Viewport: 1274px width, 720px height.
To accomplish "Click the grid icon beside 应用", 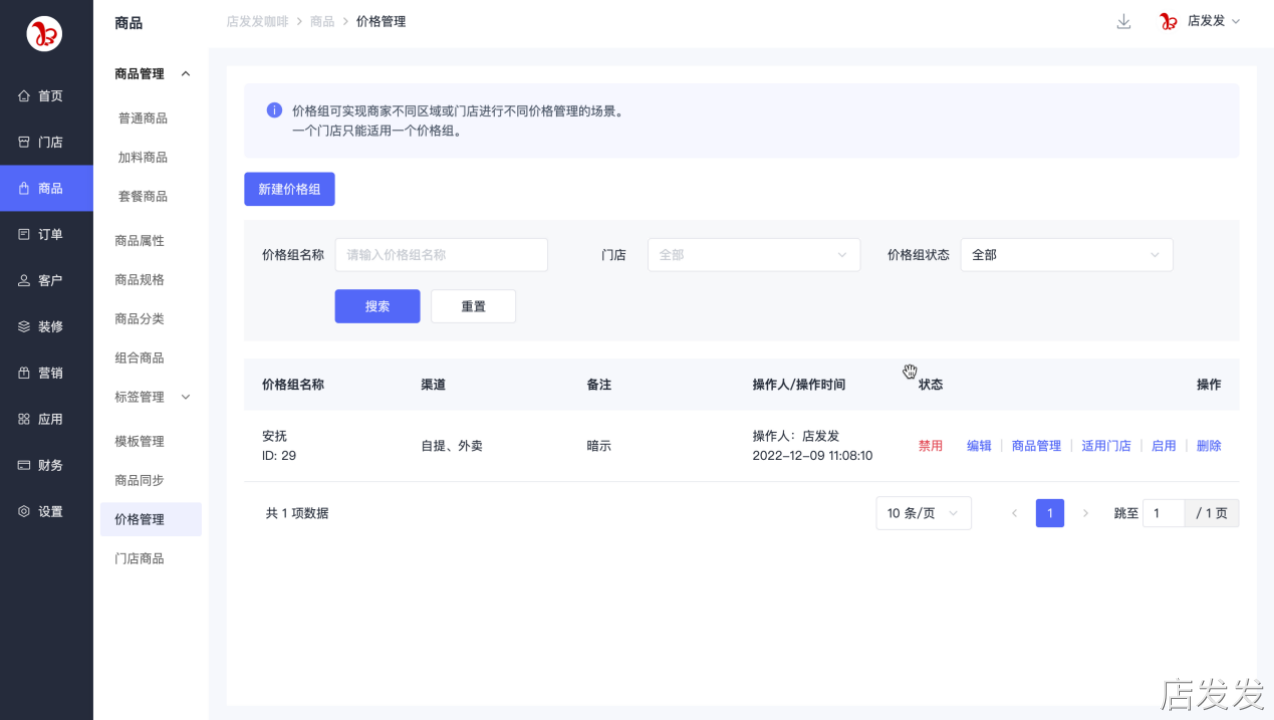I will tap(24, 419).
